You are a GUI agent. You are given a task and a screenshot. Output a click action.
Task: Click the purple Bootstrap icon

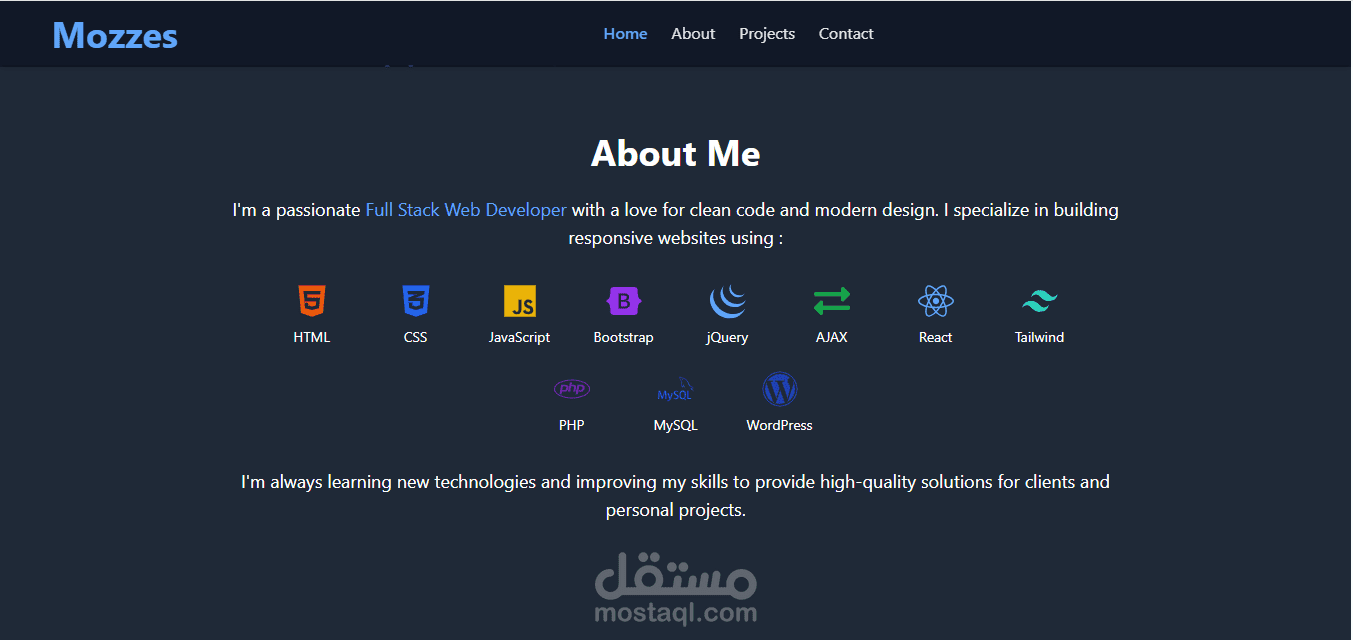[624, 301]
